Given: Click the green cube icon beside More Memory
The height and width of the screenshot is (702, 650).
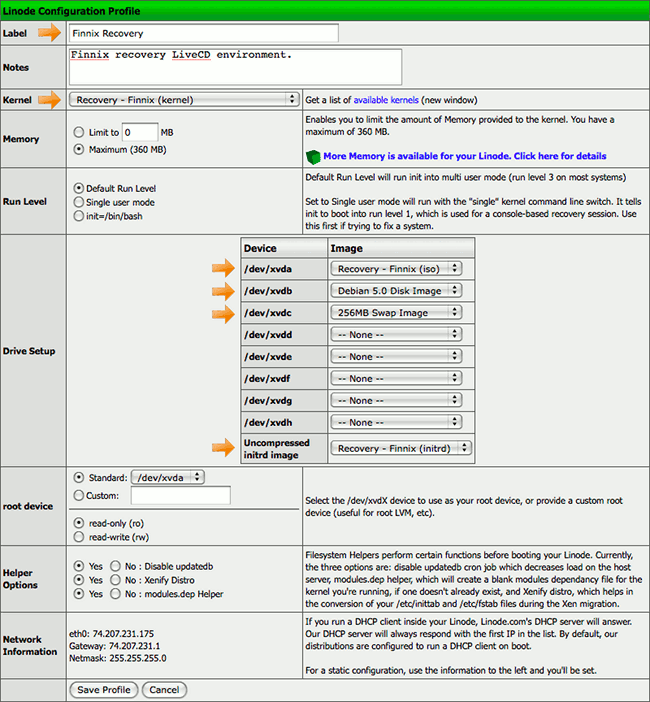Looking at the screenshot, I should [313, 157].
